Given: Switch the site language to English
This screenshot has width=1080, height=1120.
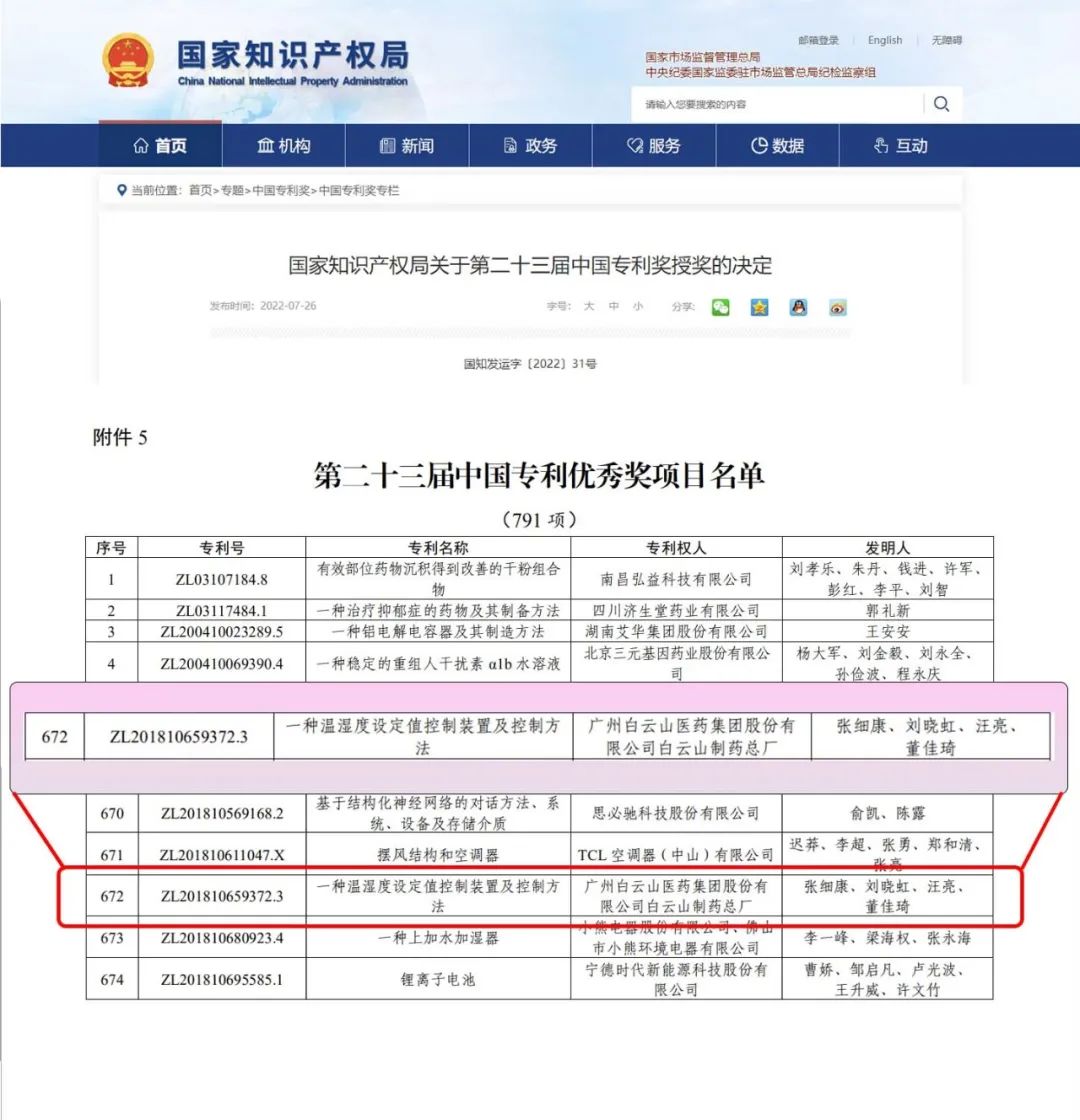Looking at the screenshot, I should 884,40.
